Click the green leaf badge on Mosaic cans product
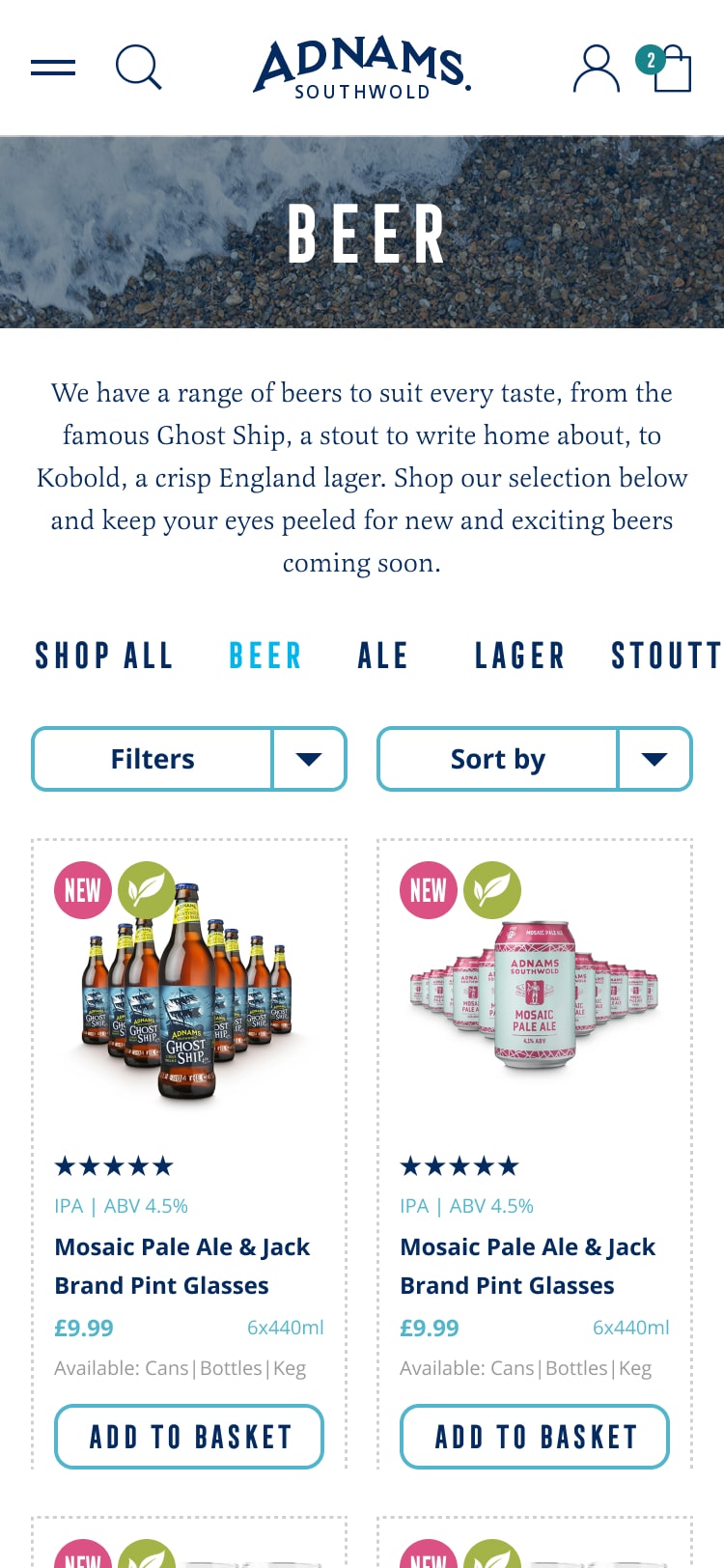Image resolution: width=724 pixels, height=1568 pixels. (492, 889)
